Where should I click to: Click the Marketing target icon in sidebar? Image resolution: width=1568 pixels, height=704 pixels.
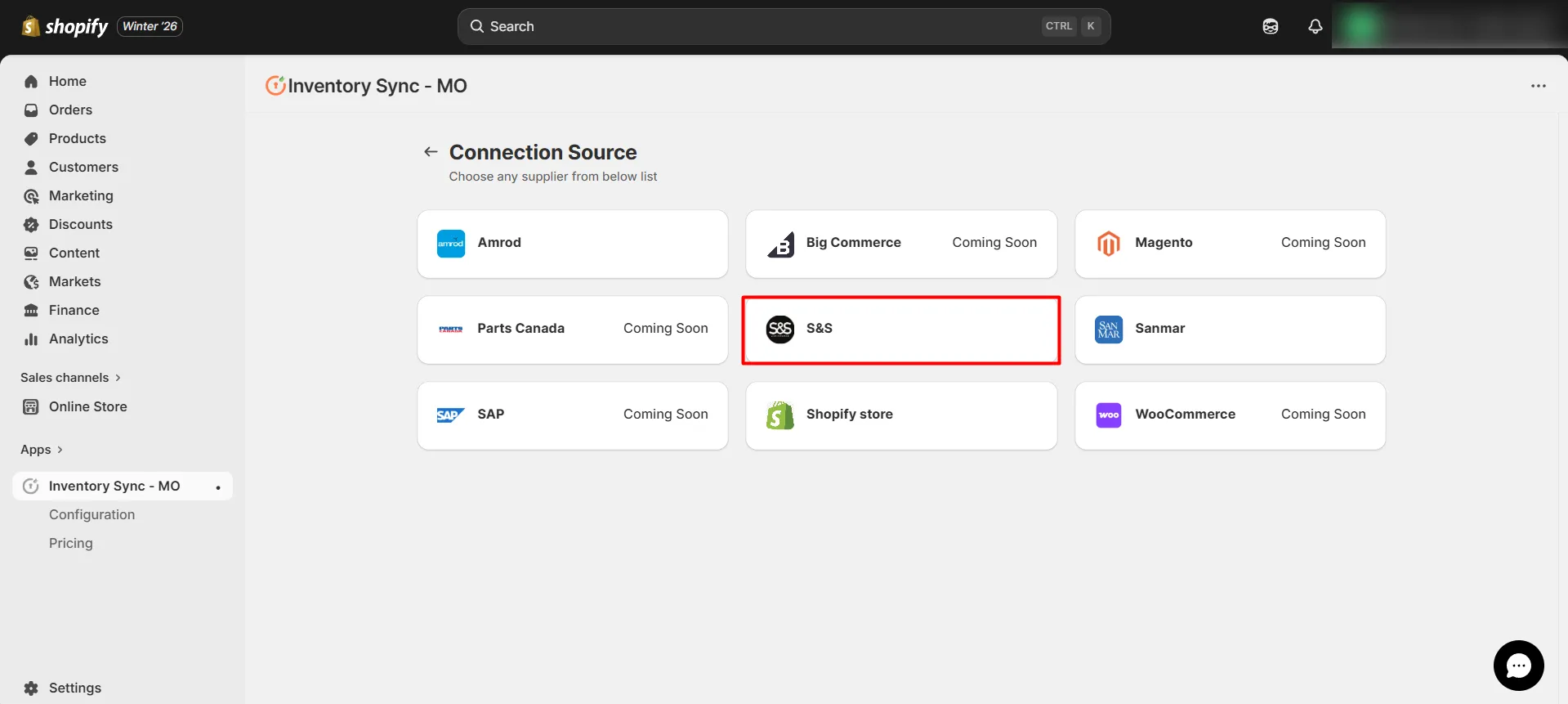click(x=31, y=195)
